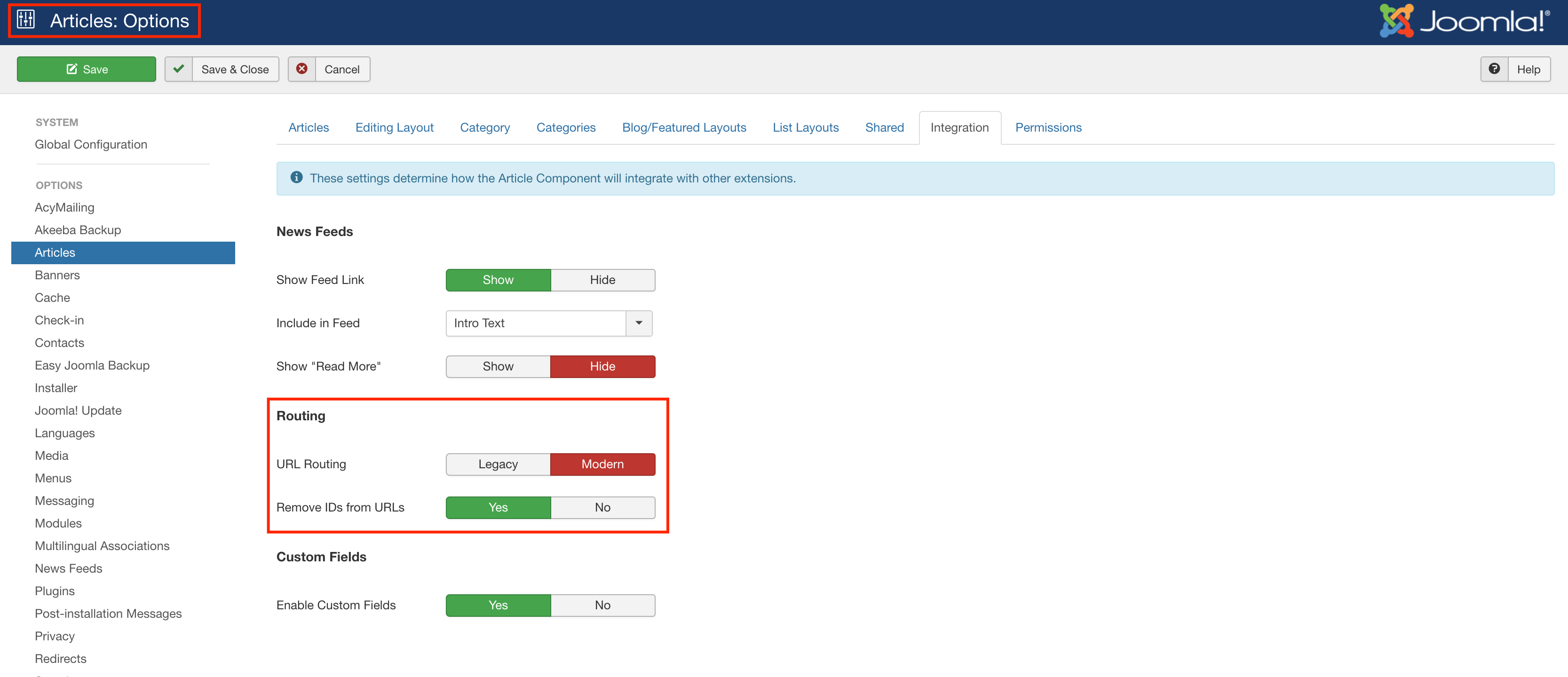This screenshot has width=1568, height=677.
Task: Click the red X cancel icon
Action: [302, 69]
